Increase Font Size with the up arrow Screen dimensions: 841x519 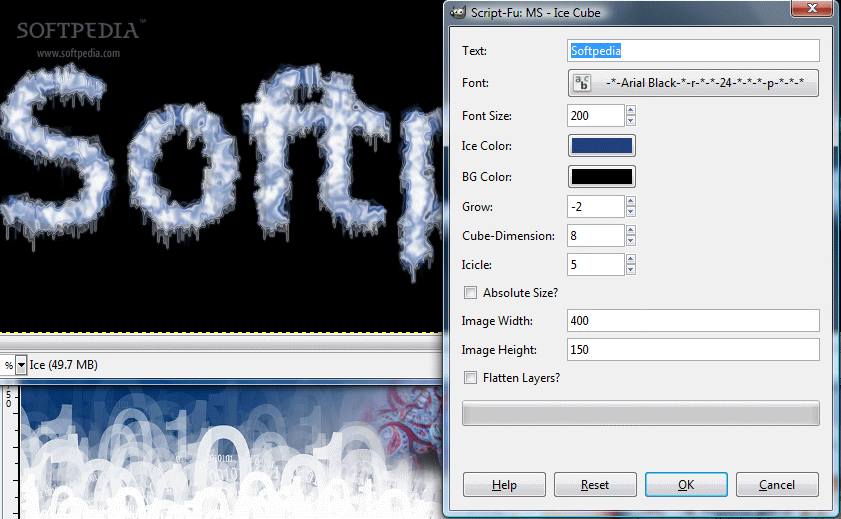click(x=631, y=110)
